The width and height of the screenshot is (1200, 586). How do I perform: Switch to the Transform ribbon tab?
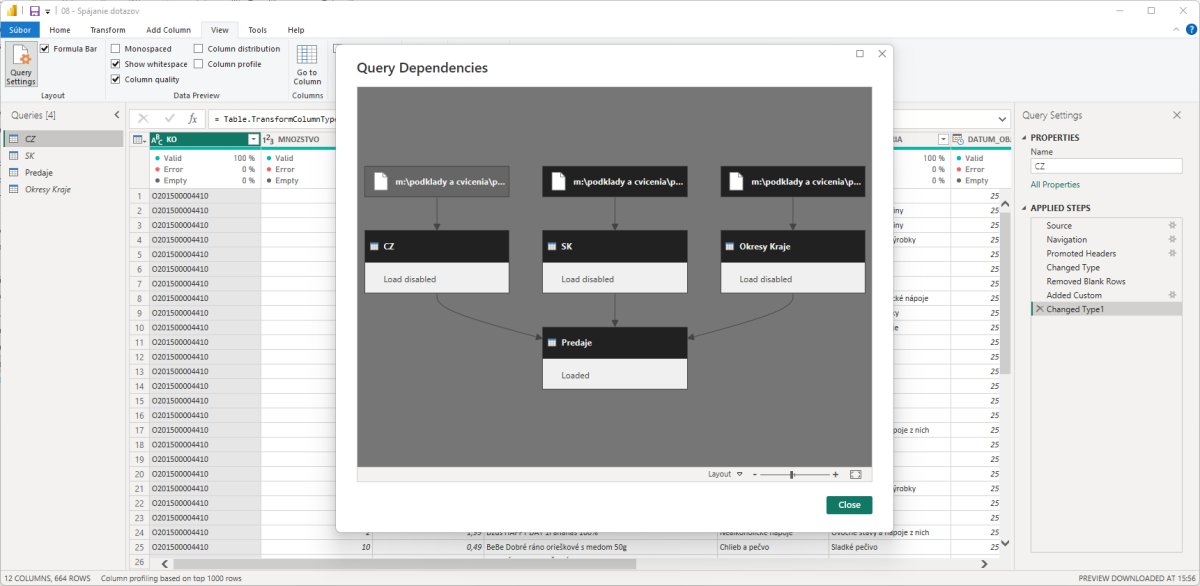[108, 30]
